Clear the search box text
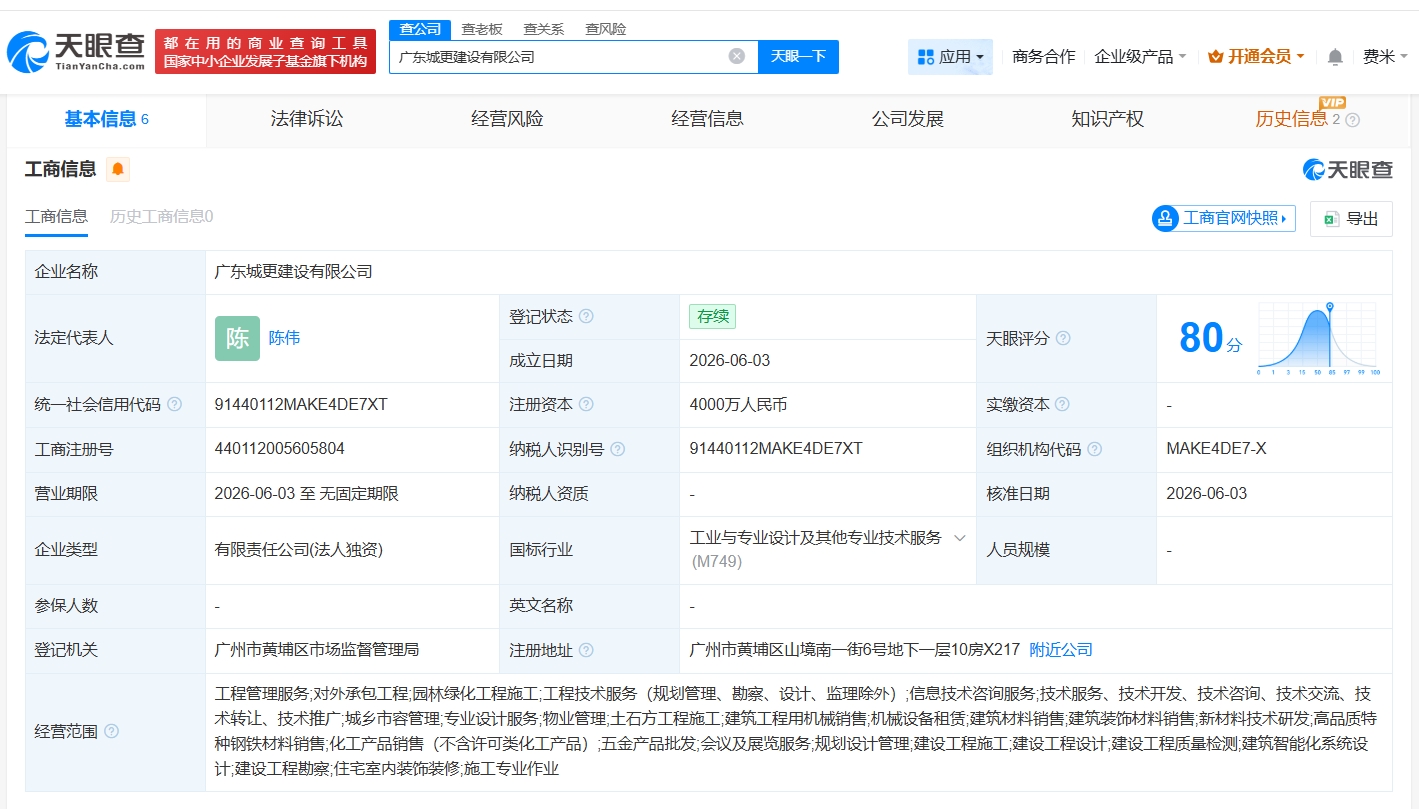 (x=737, y=56)
